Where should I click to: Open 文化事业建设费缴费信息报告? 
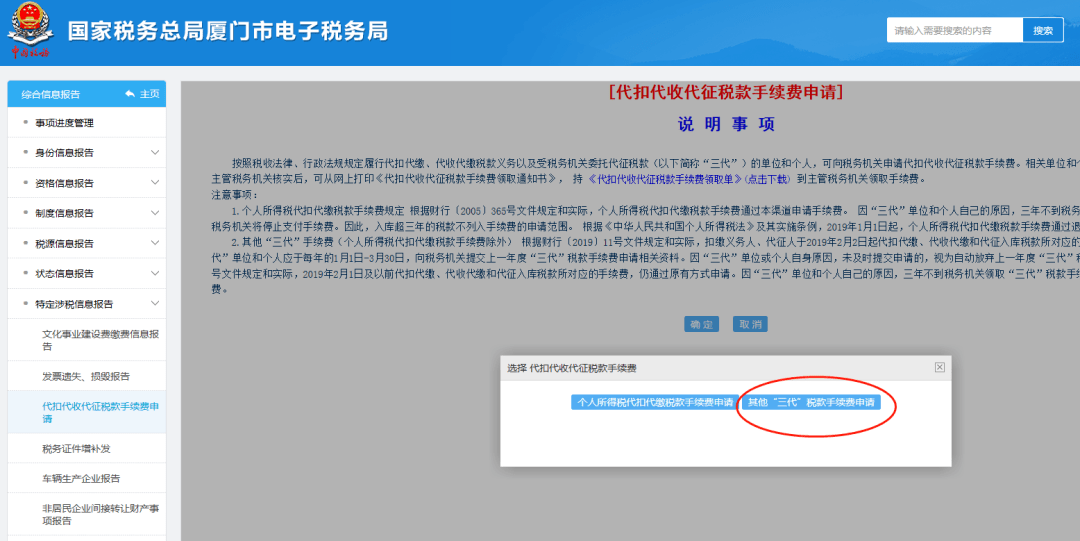tap(99, 340)
